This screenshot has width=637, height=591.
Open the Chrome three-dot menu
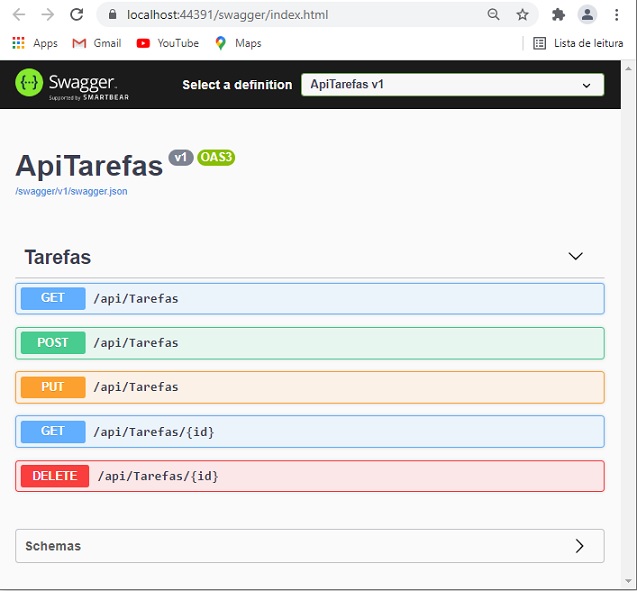tap(616, 15)
